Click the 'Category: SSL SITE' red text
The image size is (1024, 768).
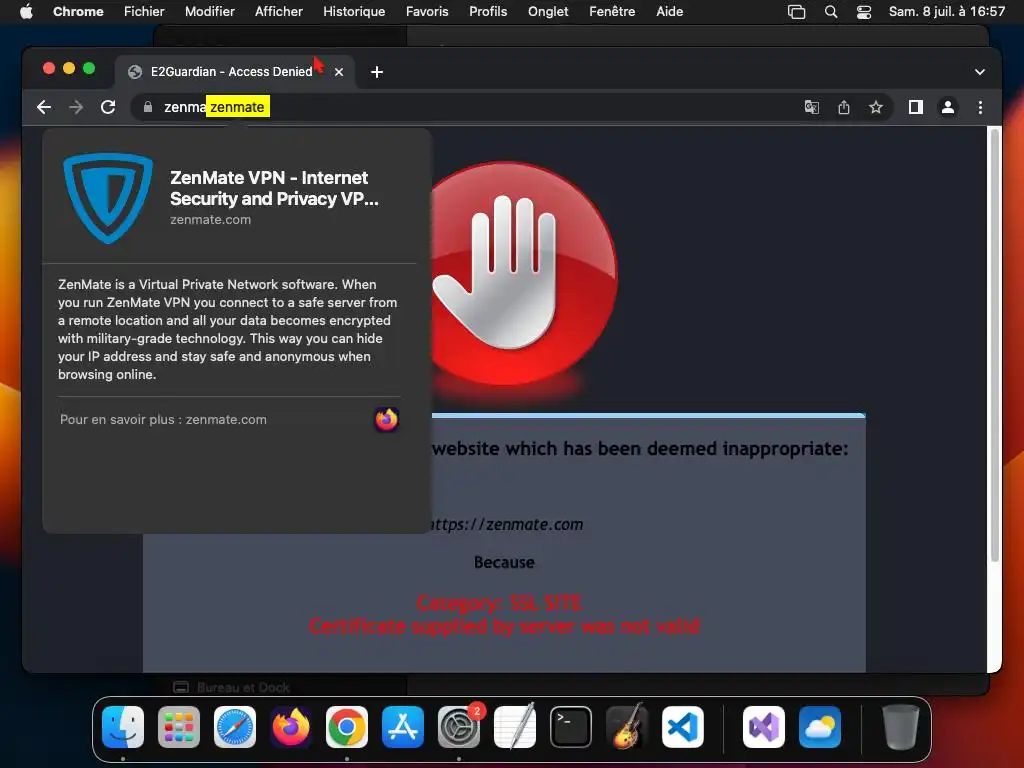click(498, 603)
